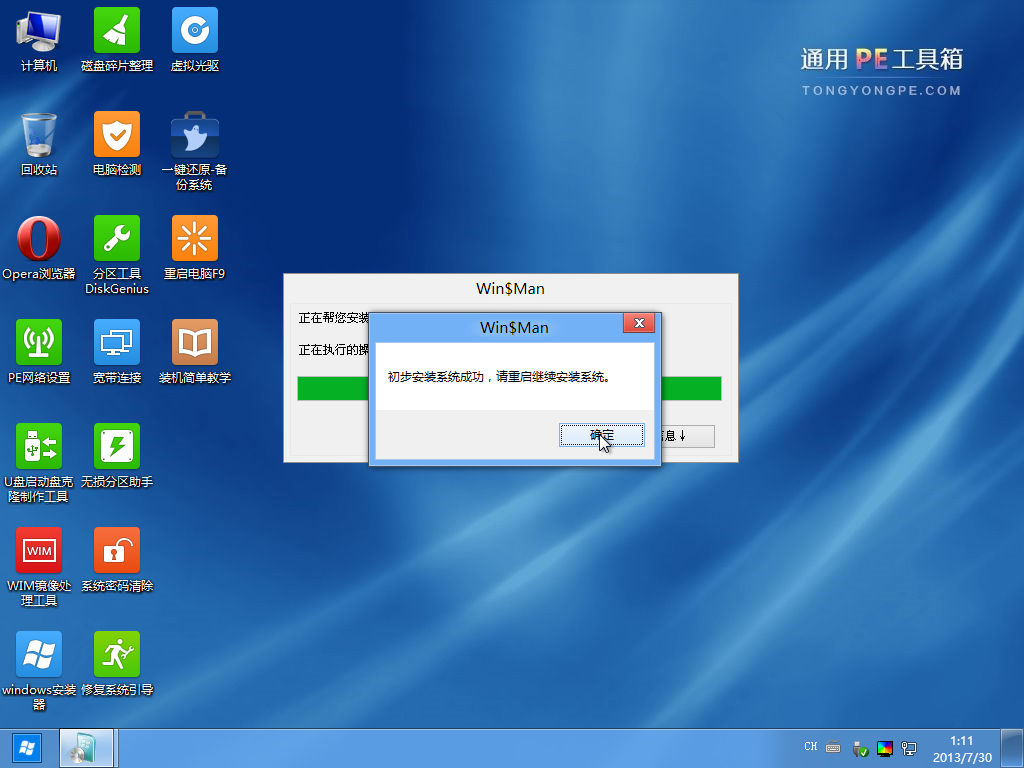Viewport: 1024px width, 768px height.
Task: Click the Start button on taskbar
Action: click(x=27, y=748)
